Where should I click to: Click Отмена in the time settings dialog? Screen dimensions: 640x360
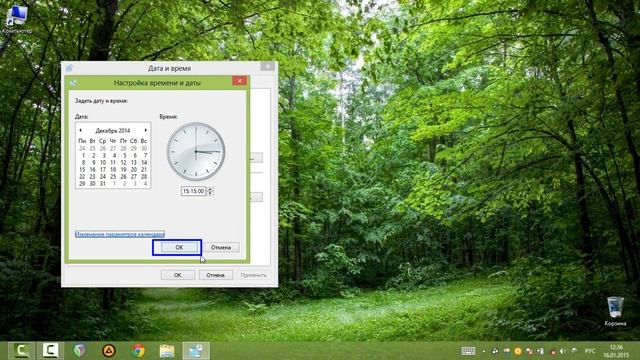pyautogui.click(x=221, y=247)
